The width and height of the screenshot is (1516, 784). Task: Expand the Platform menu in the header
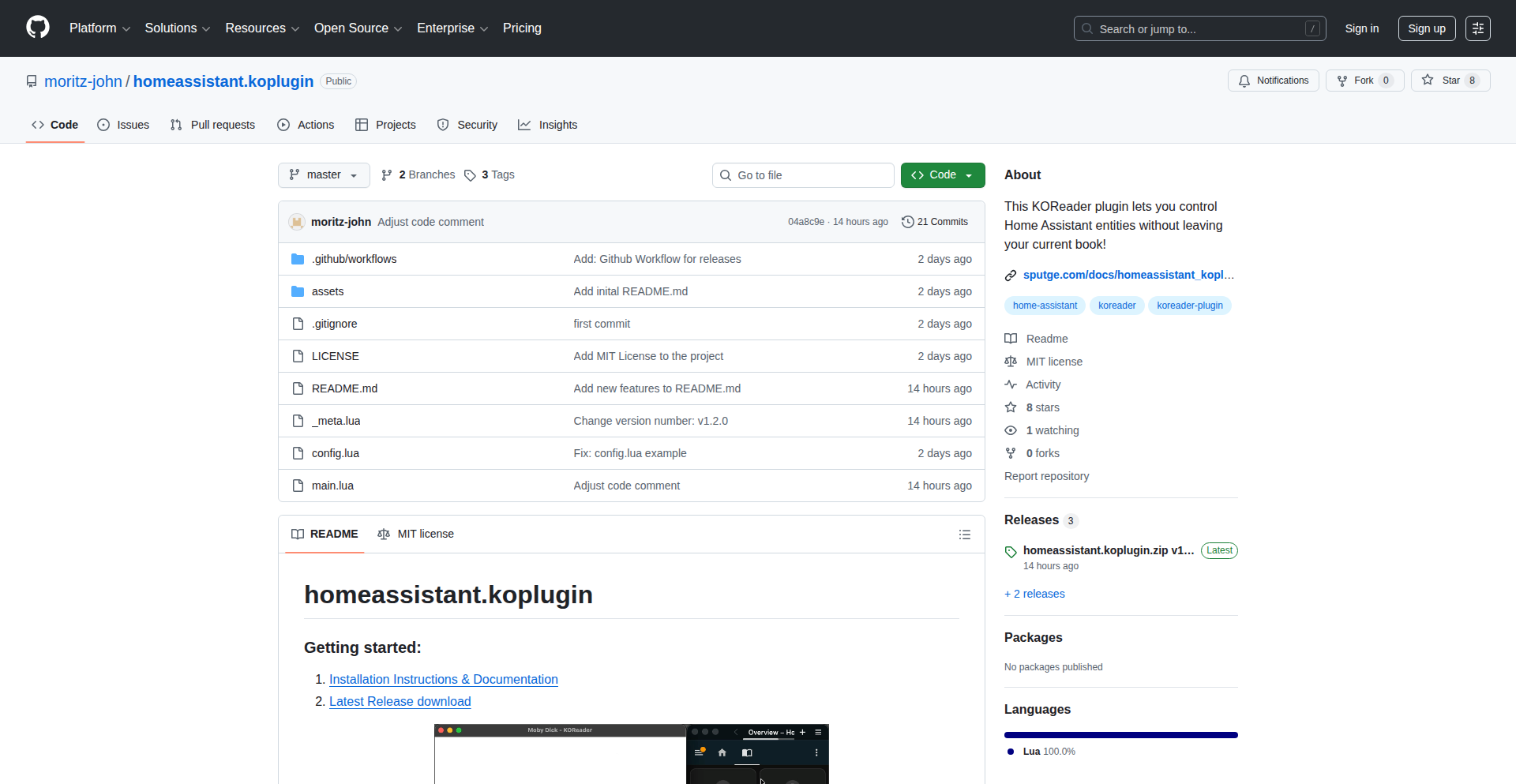click(x=99, y=28)
